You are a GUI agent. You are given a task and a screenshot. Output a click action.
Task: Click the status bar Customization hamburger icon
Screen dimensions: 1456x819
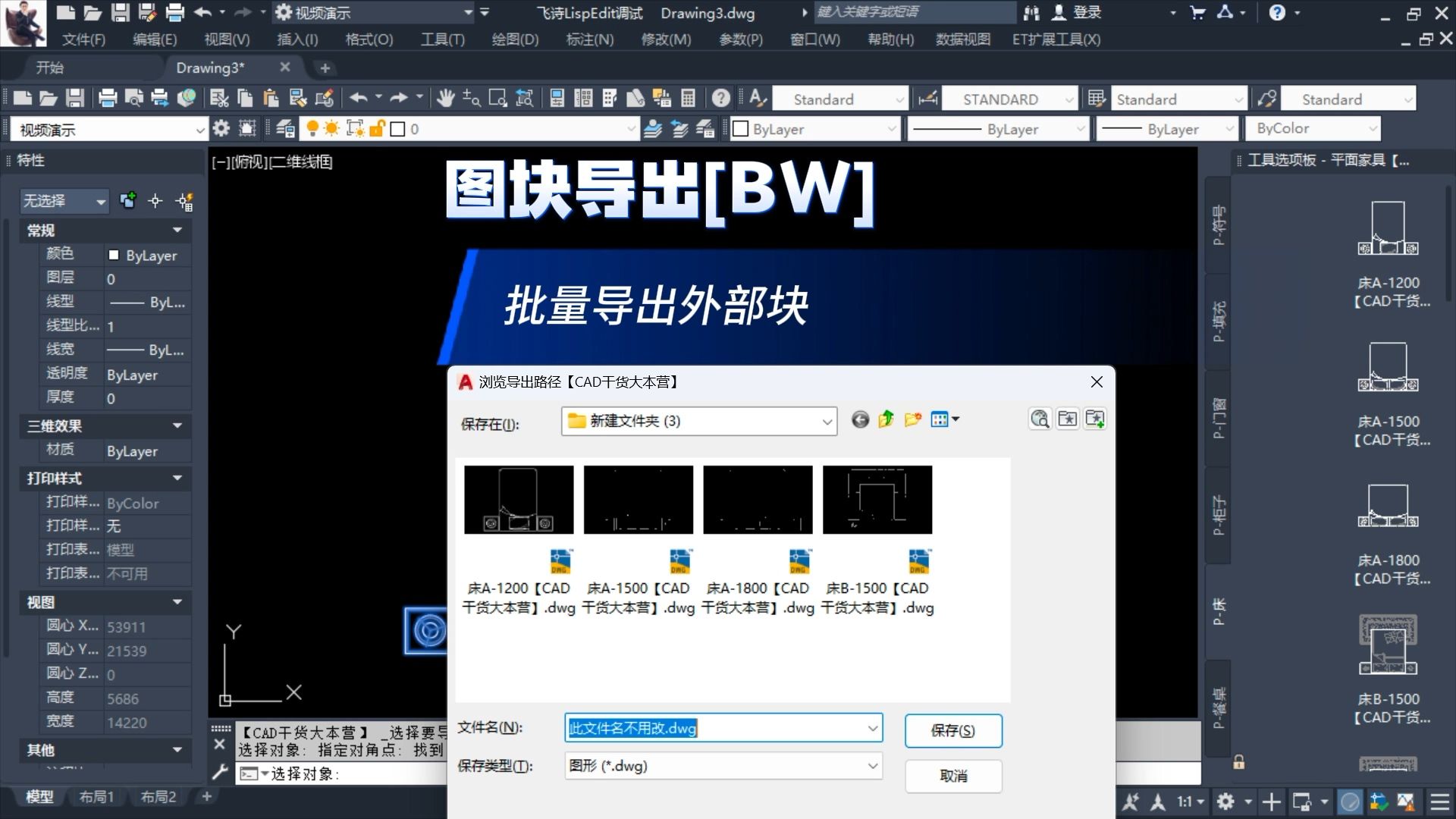[1439, 802]
